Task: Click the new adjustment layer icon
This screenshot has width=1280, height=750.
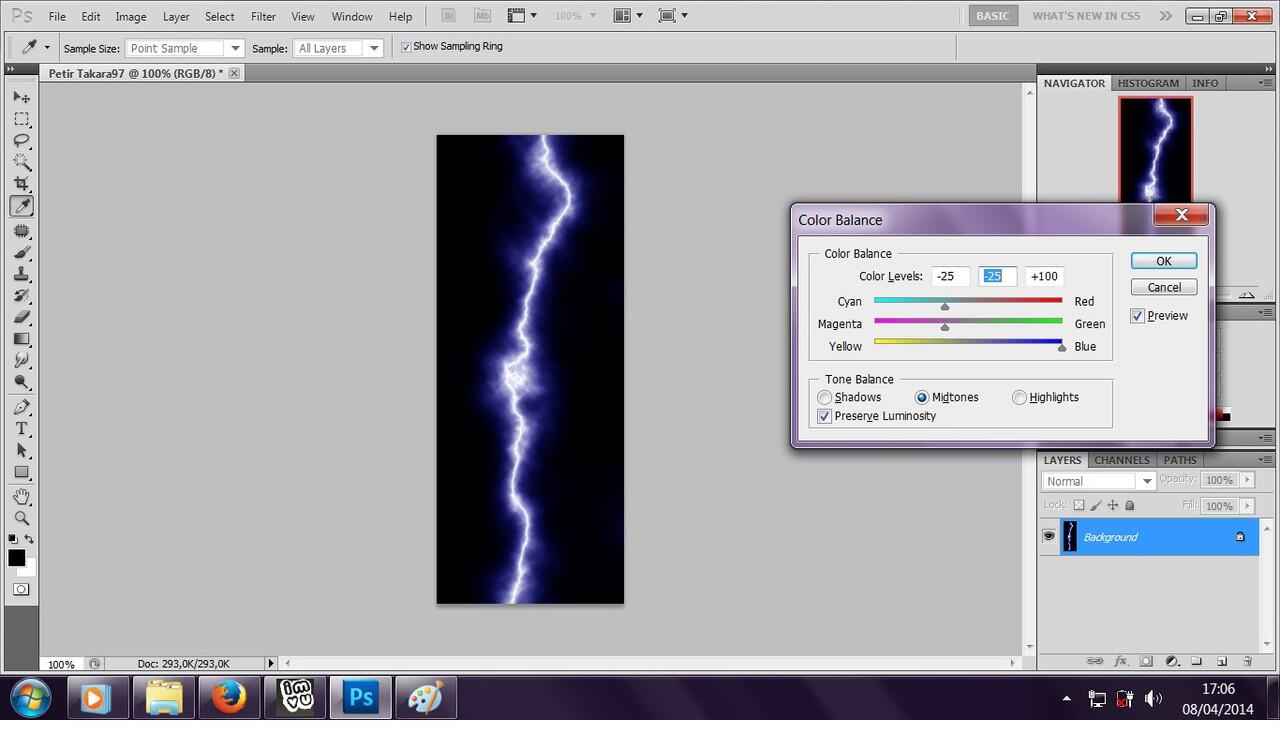Action: [x=1172, y=661]
